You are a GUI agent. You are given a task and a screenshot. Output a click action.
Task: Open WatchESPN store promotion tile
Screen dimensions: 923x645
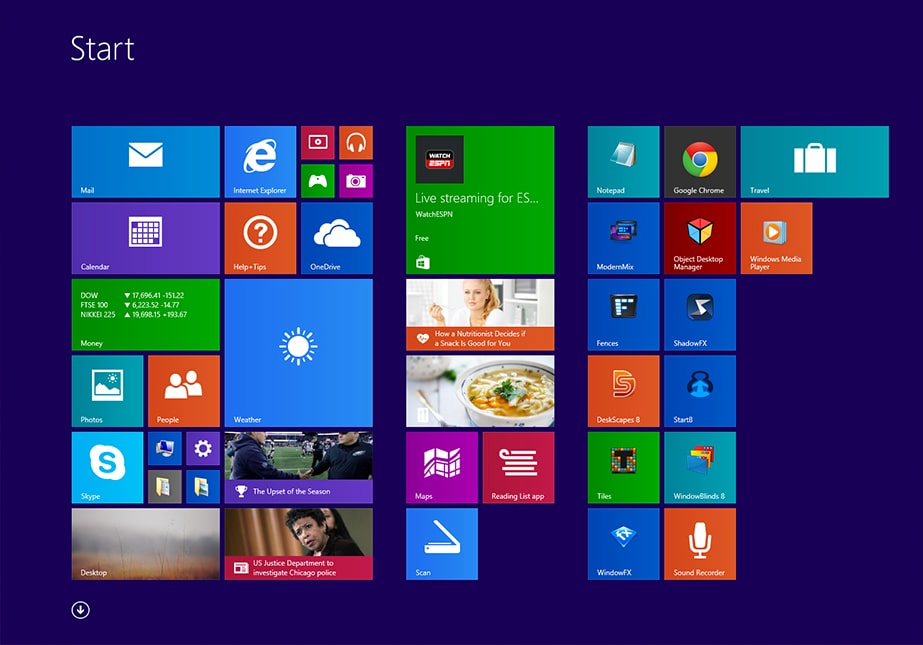[x=480, y=200]
